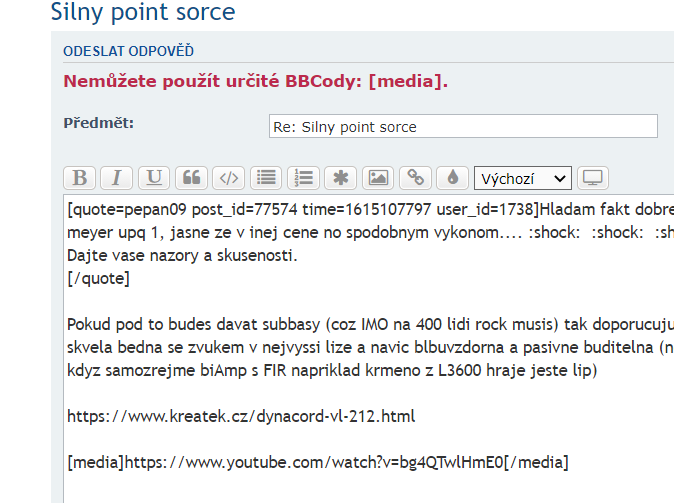
Task: Click the ODESLAT ODPOVĚĎ heading
Action: click(x=128, y=51)
